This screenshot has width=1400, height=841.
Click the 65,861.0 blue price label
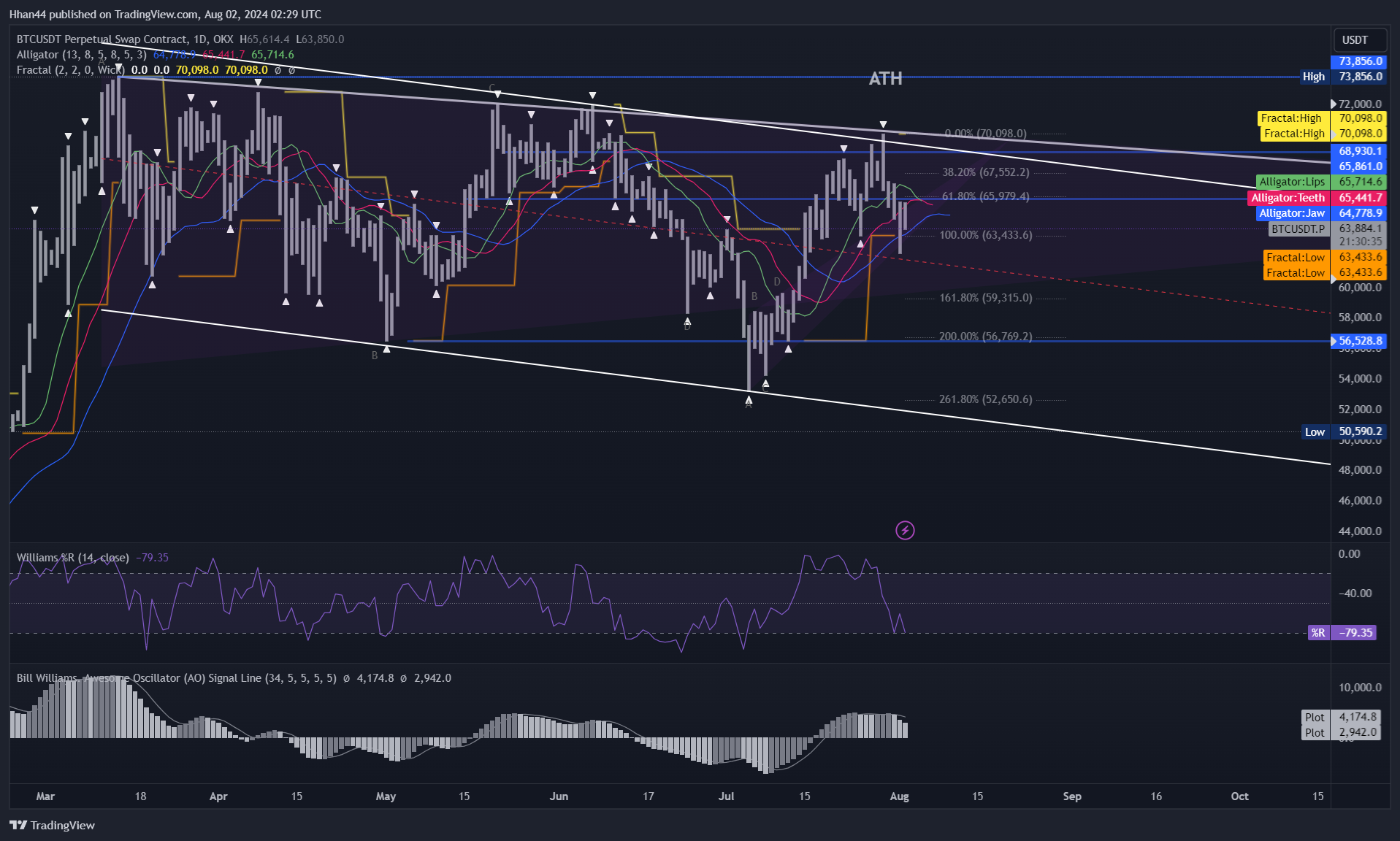click(x=1359, y=166)
